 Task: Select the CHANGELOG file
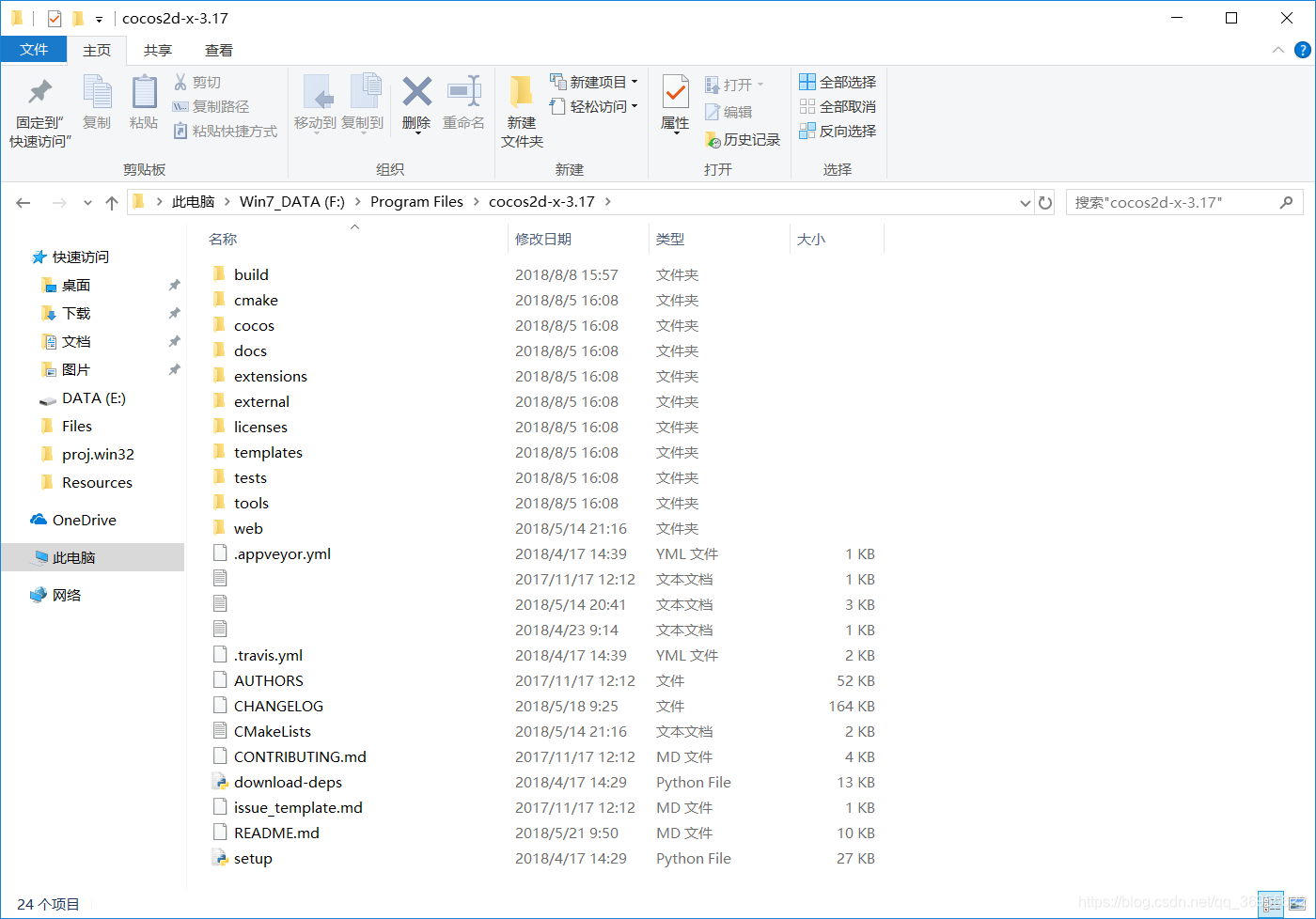click(278, 706)
